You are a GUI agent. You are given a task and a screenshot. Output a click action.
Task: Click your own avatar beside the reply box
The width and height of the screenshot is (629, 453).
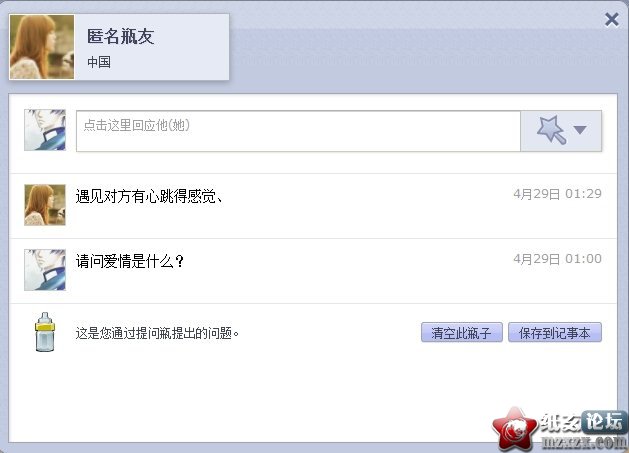[x=45, y=130]
